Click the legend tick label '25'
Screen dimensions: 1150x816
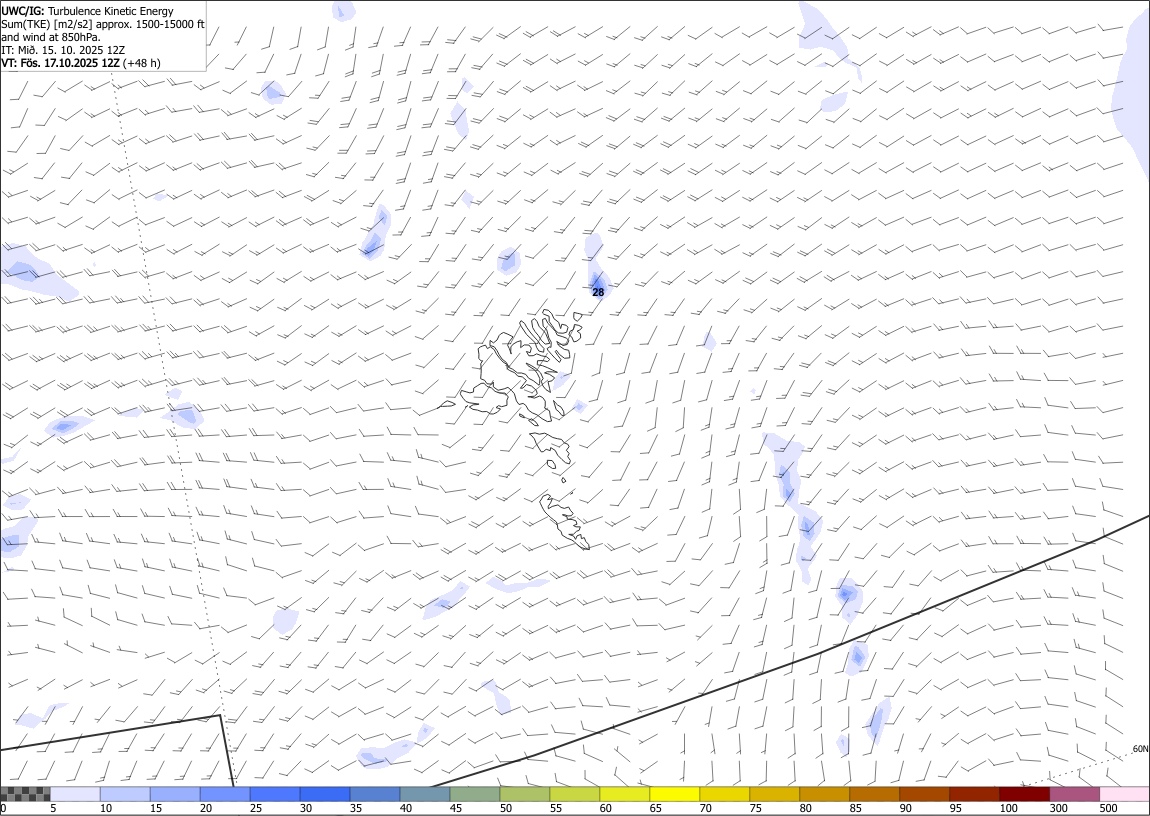coord(256,808)
